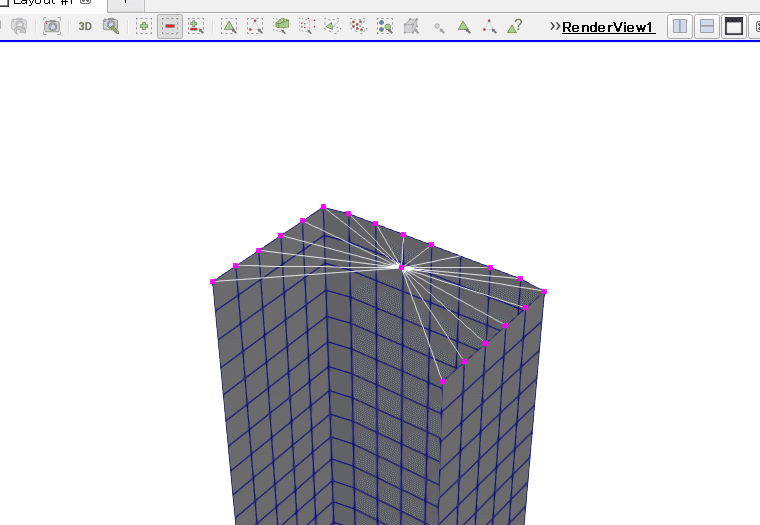The width and height of the screenshot is (760, 525).
Task: Toggle the subtract selection minus modifier
Action: pyautogui.click(x=170, y=26)
